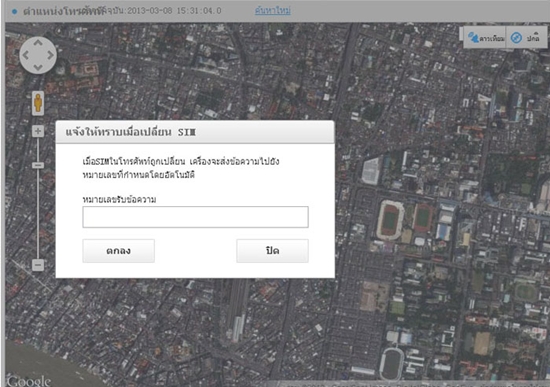Switch map to ดาวเทียม satellite view

[486, 38]
